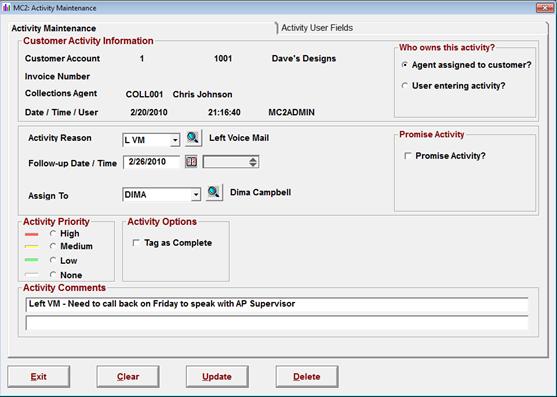Viewport: 557px width, 397px height.
Task: Expand the Activity Reason dropdown
Action: [175, 140]
